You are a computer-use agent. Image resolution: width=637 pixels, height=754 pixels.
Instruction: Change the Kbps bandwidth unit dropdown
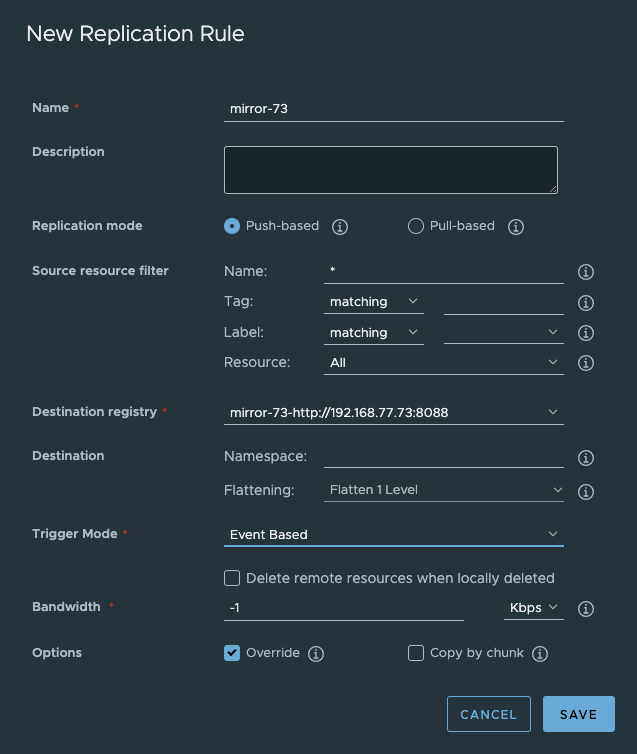pos(534,608)
